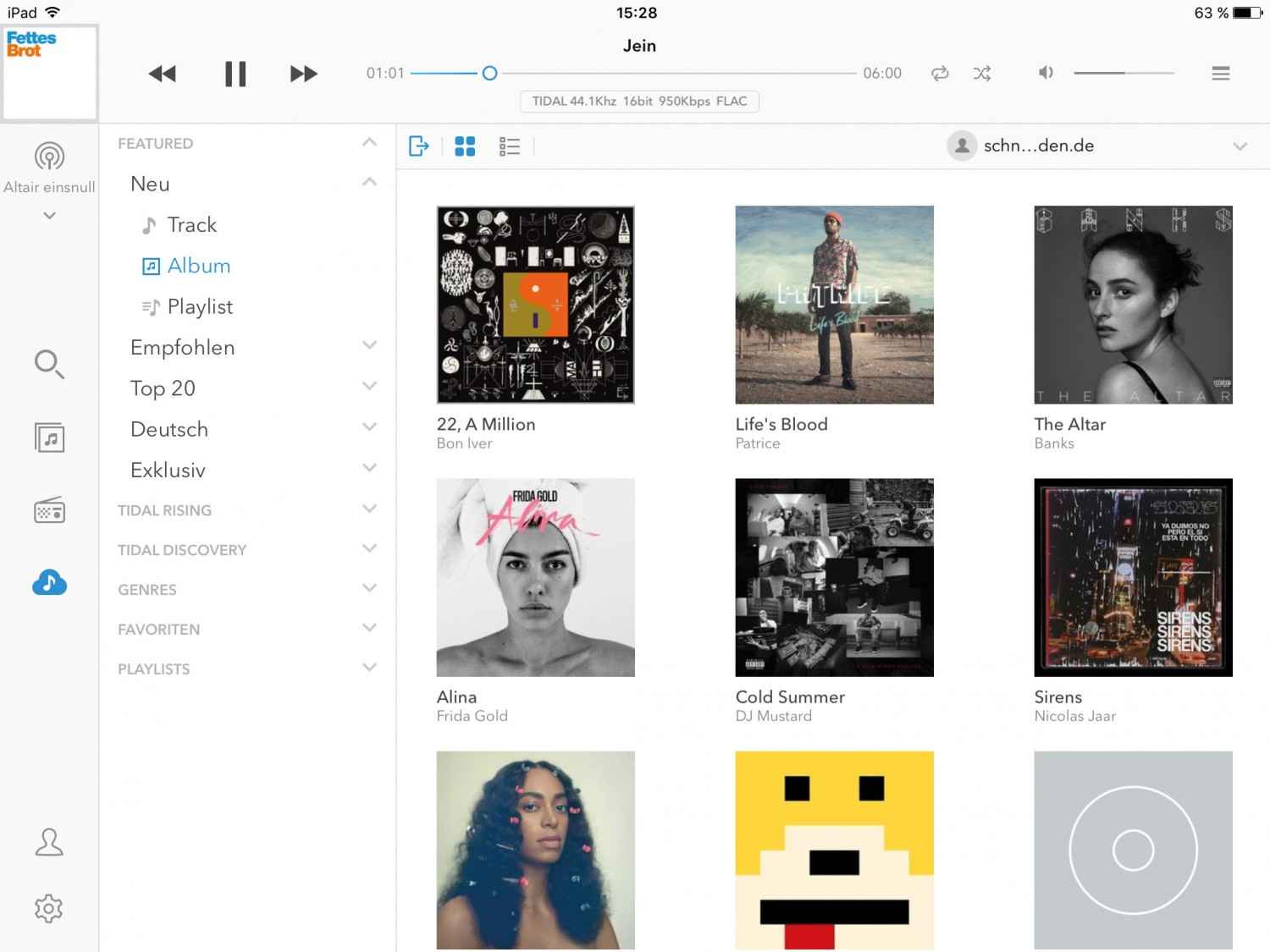Expand the device chevron under Altair einsnull
The height and width of the screenshot is (952, 1270).
point(49,216)
